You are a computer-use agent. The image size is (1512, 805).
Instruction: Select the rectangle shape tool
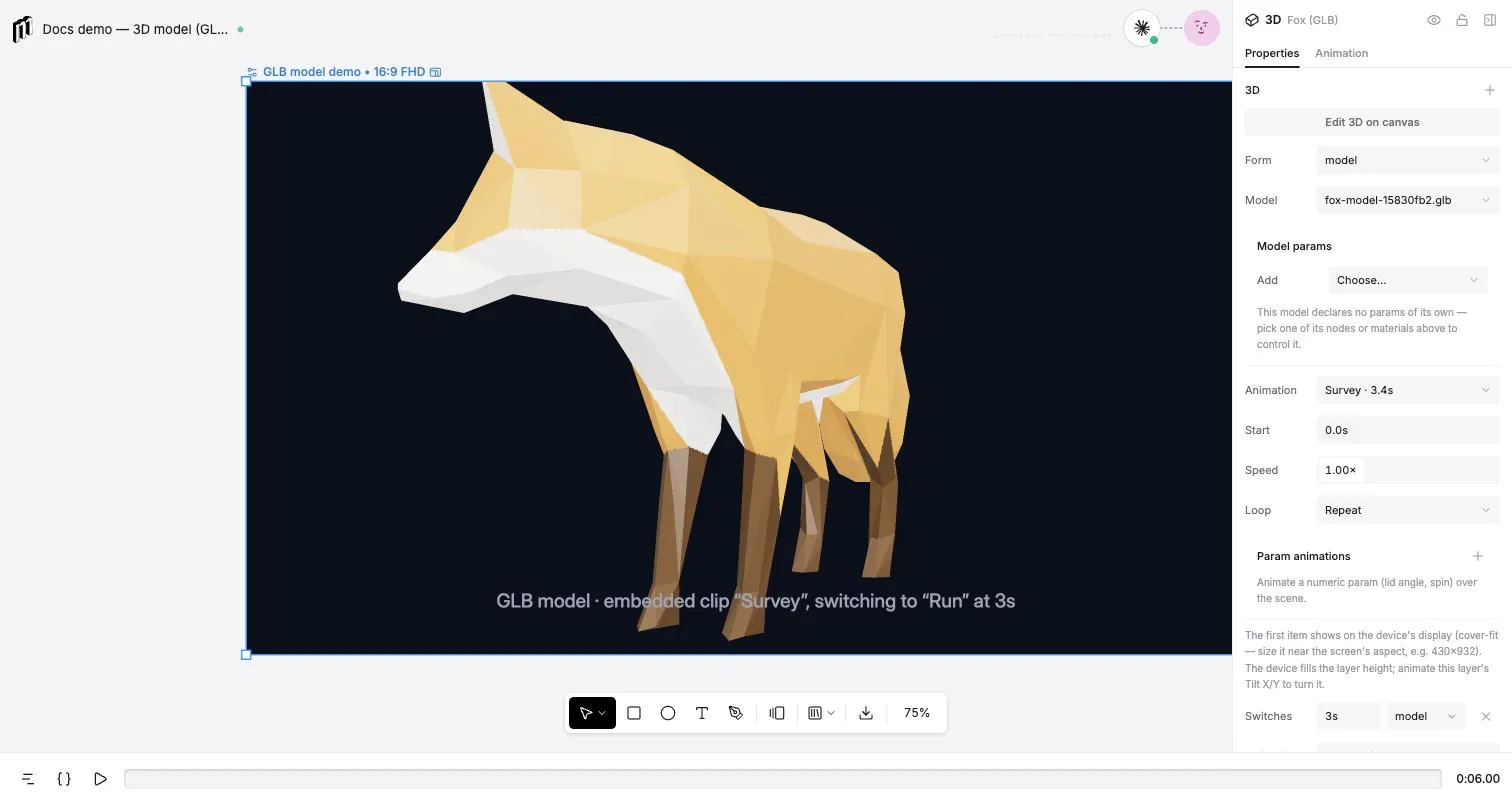click(x=634, y=713)
